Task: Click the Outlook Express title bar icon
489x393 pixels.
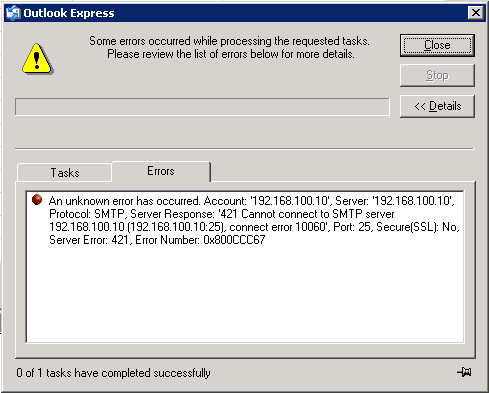Action: pos(13,13)
